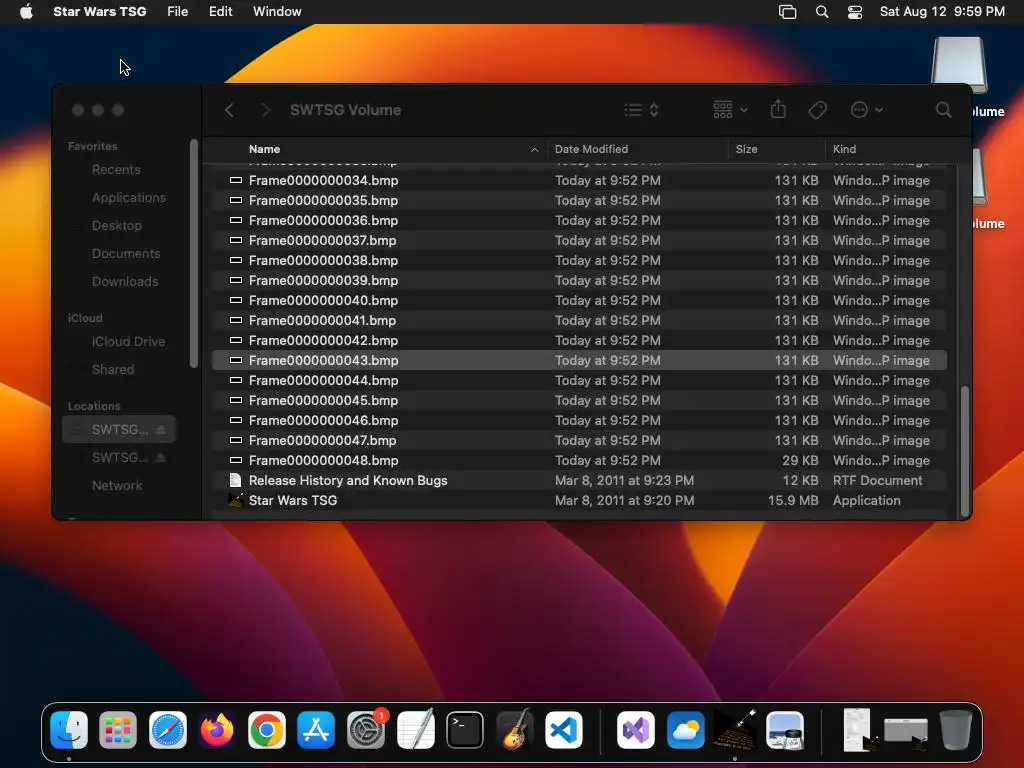
Task: Toggle sort direction chevron in Name column
Action: [534, 150]
